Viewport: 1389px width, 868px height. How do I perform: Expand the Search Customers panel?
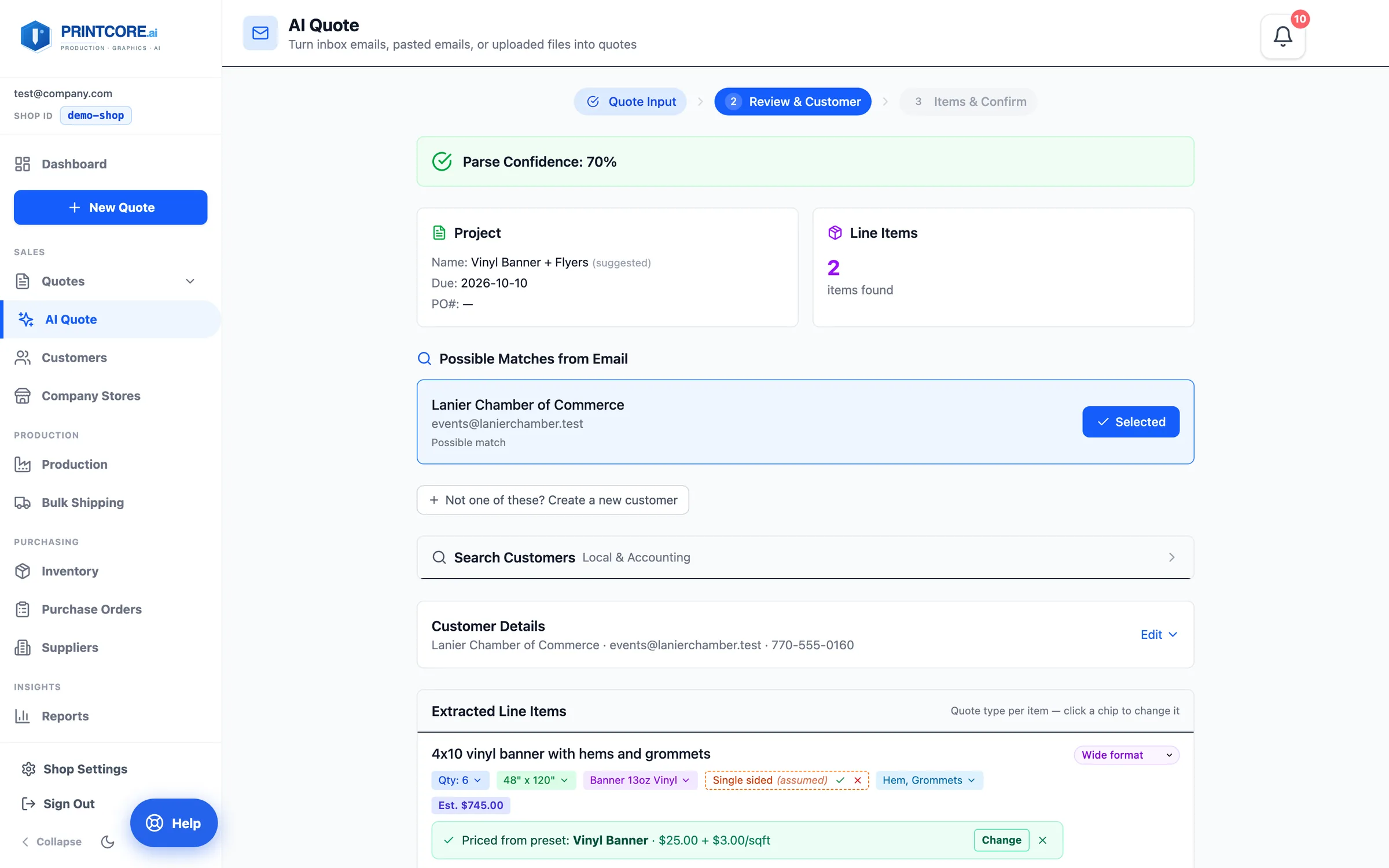[805, 557]
